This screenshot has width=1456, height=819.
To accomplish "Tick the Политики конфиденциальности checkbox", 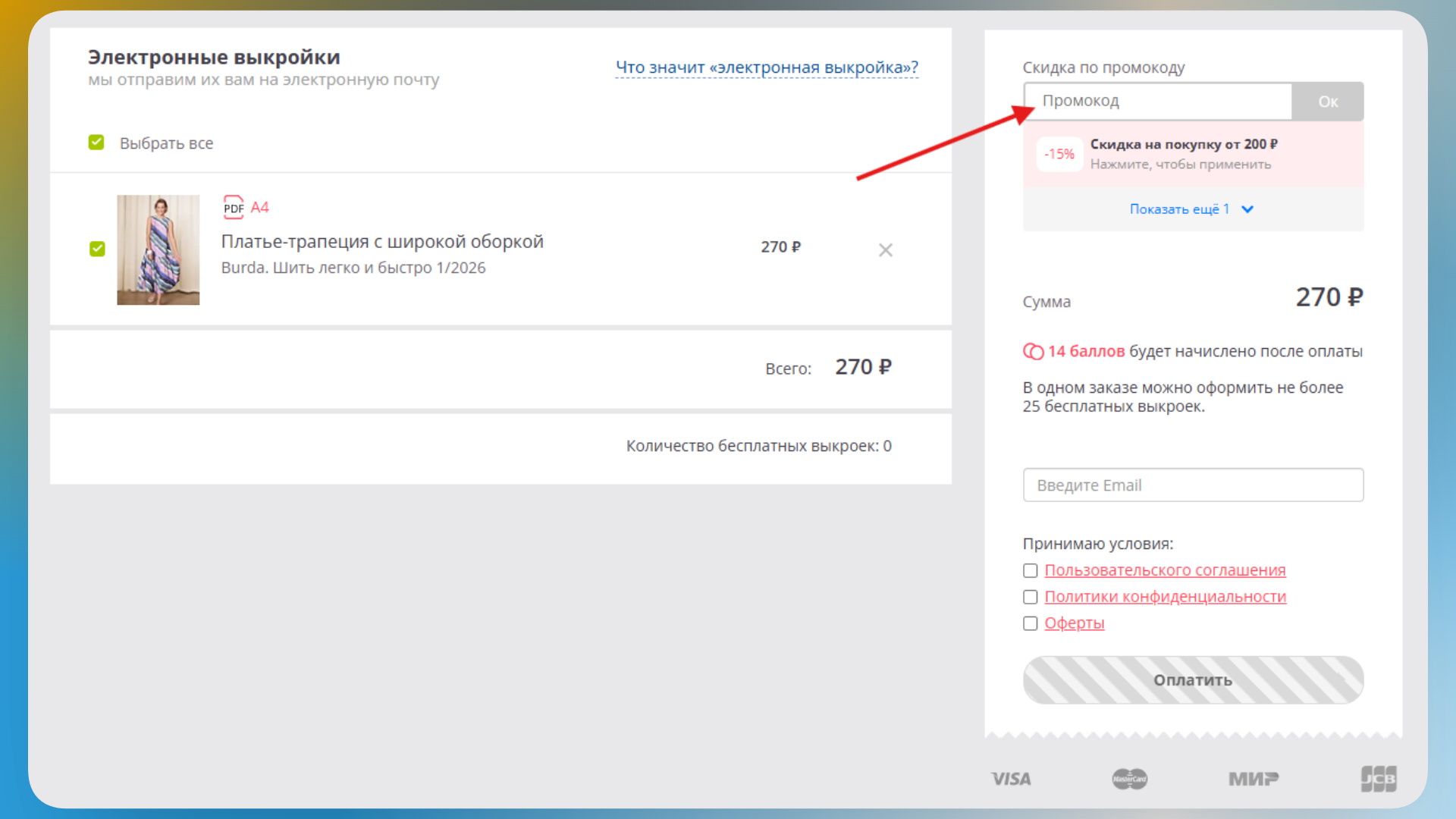I will coord(1030,597).
